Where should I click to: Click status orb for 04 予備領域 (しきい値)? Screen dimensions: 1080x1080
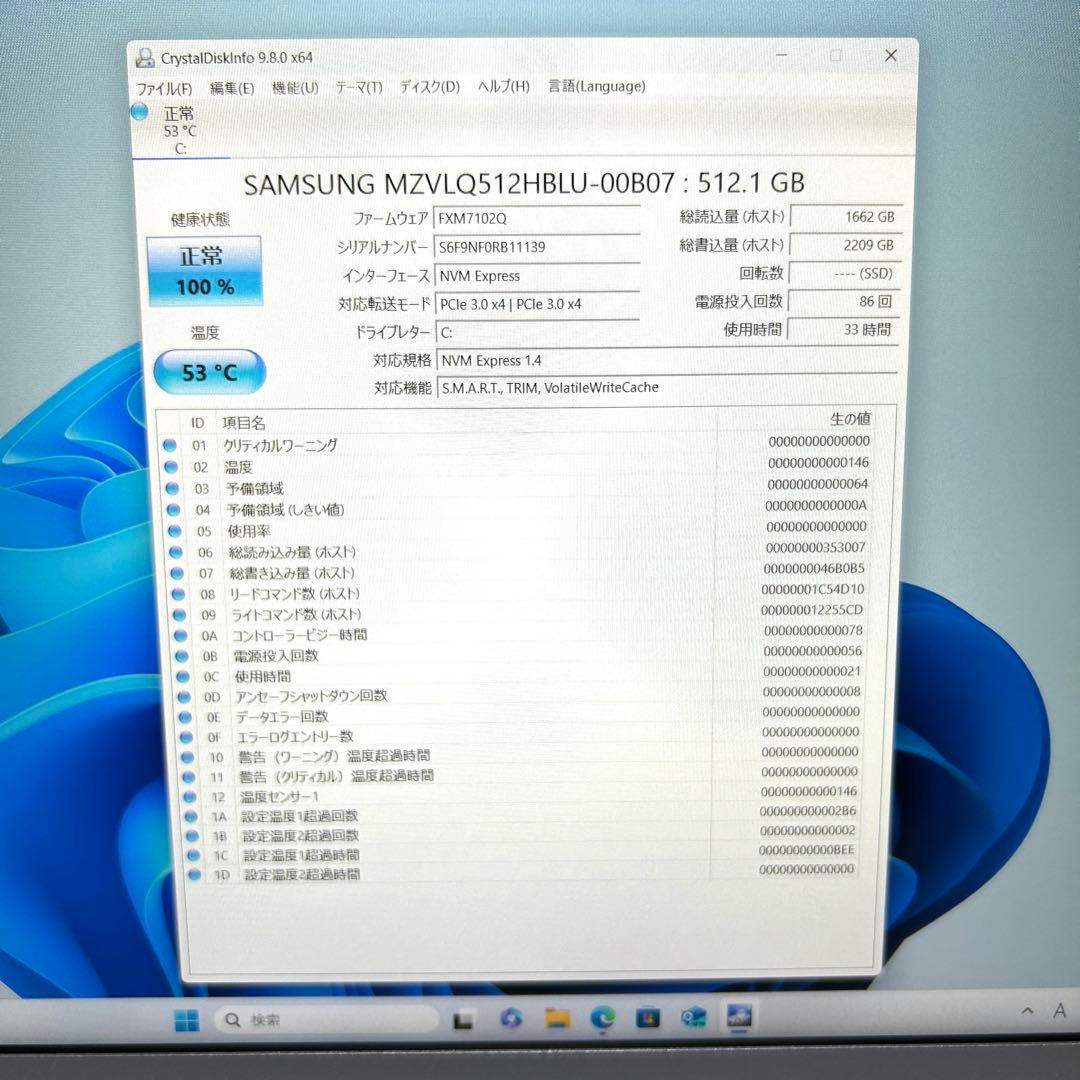coord(174,510)
